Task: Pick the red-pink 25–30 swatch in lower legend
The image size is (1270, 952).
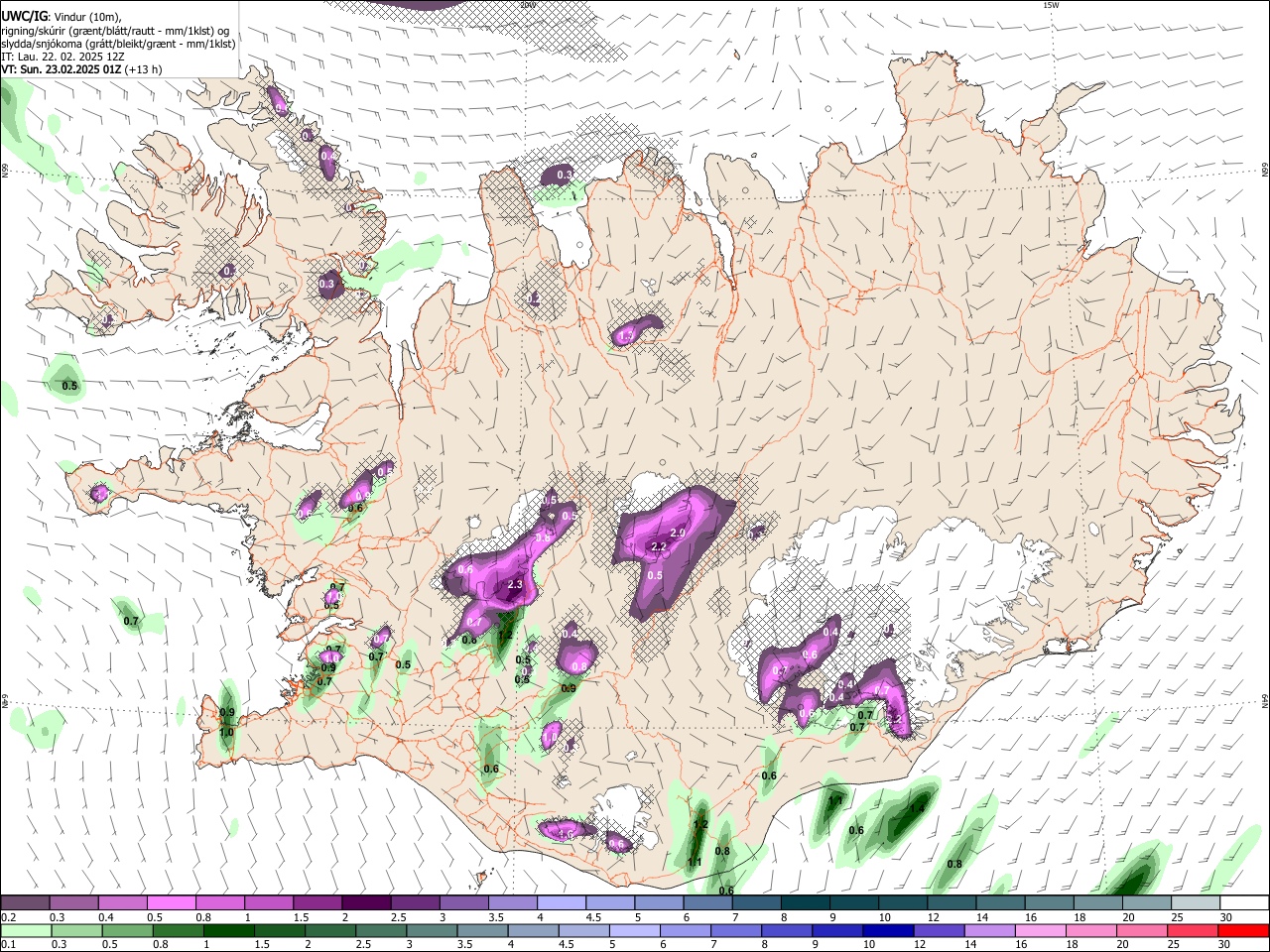Action: pyautogui.click(x=1194, y=930)
